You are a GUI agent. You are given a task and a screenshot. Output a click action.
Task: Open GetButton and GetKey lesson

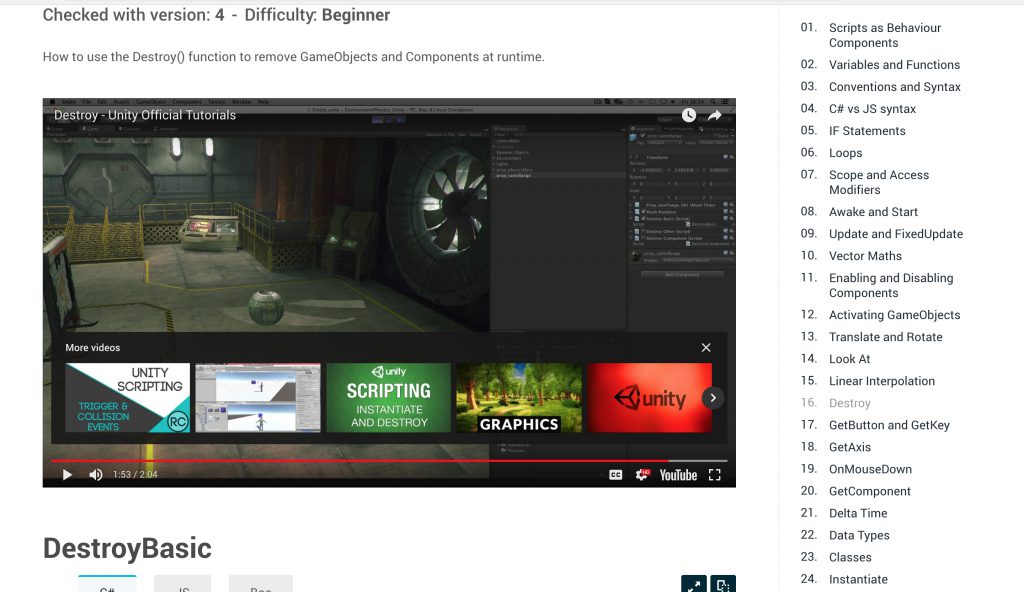889,425
